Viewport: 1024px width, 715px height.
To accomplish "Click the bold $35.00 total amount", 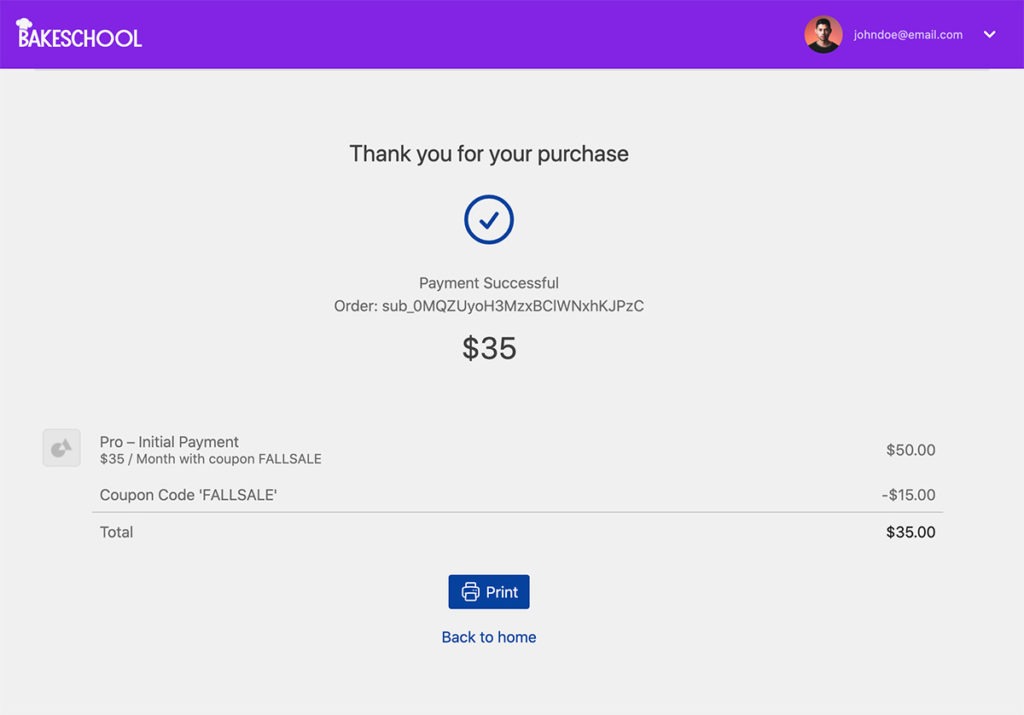I will coord(910,532).
